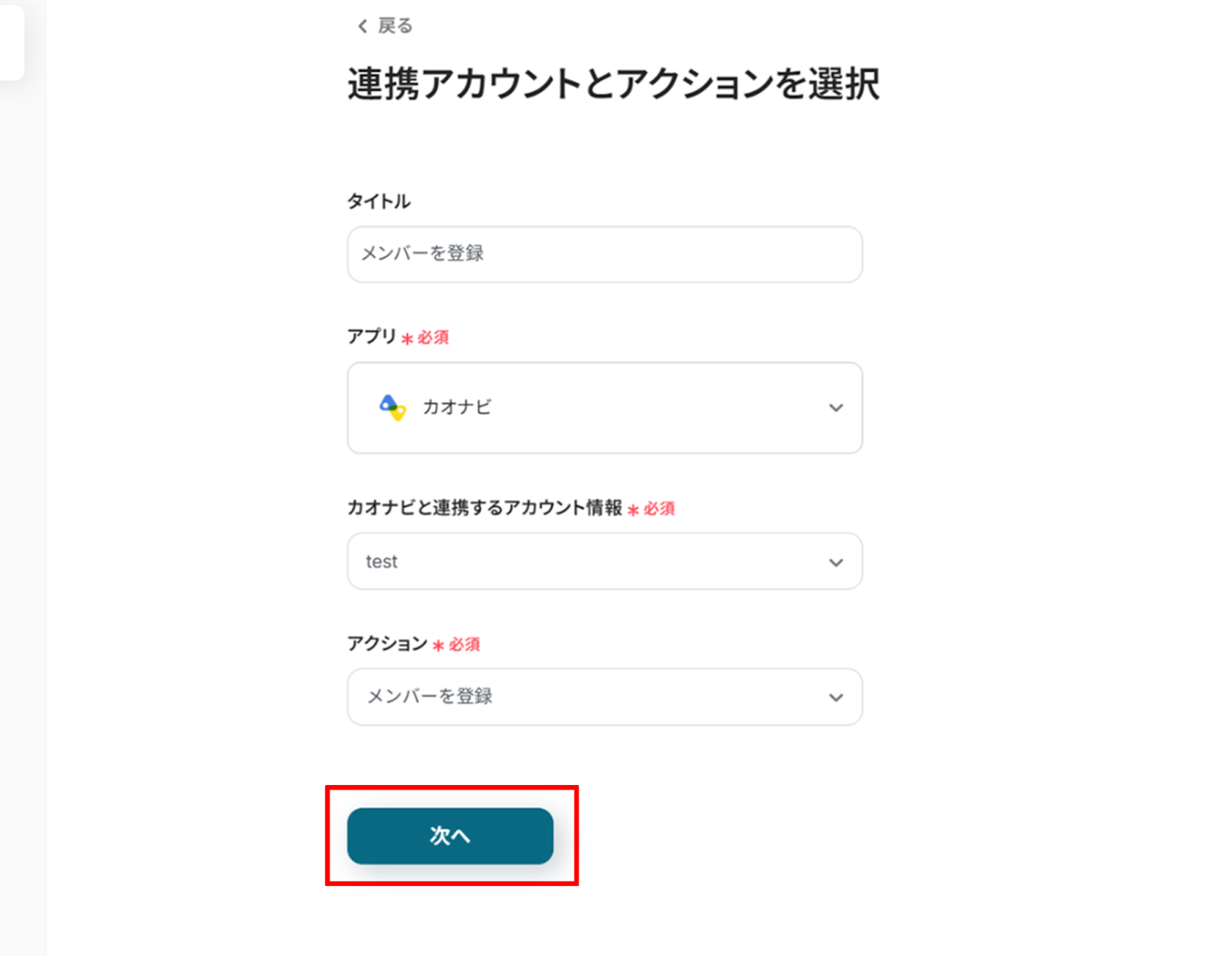Click the アクション field label
The height and width of the screenshot is (956, 1232).
coord(387,643)
